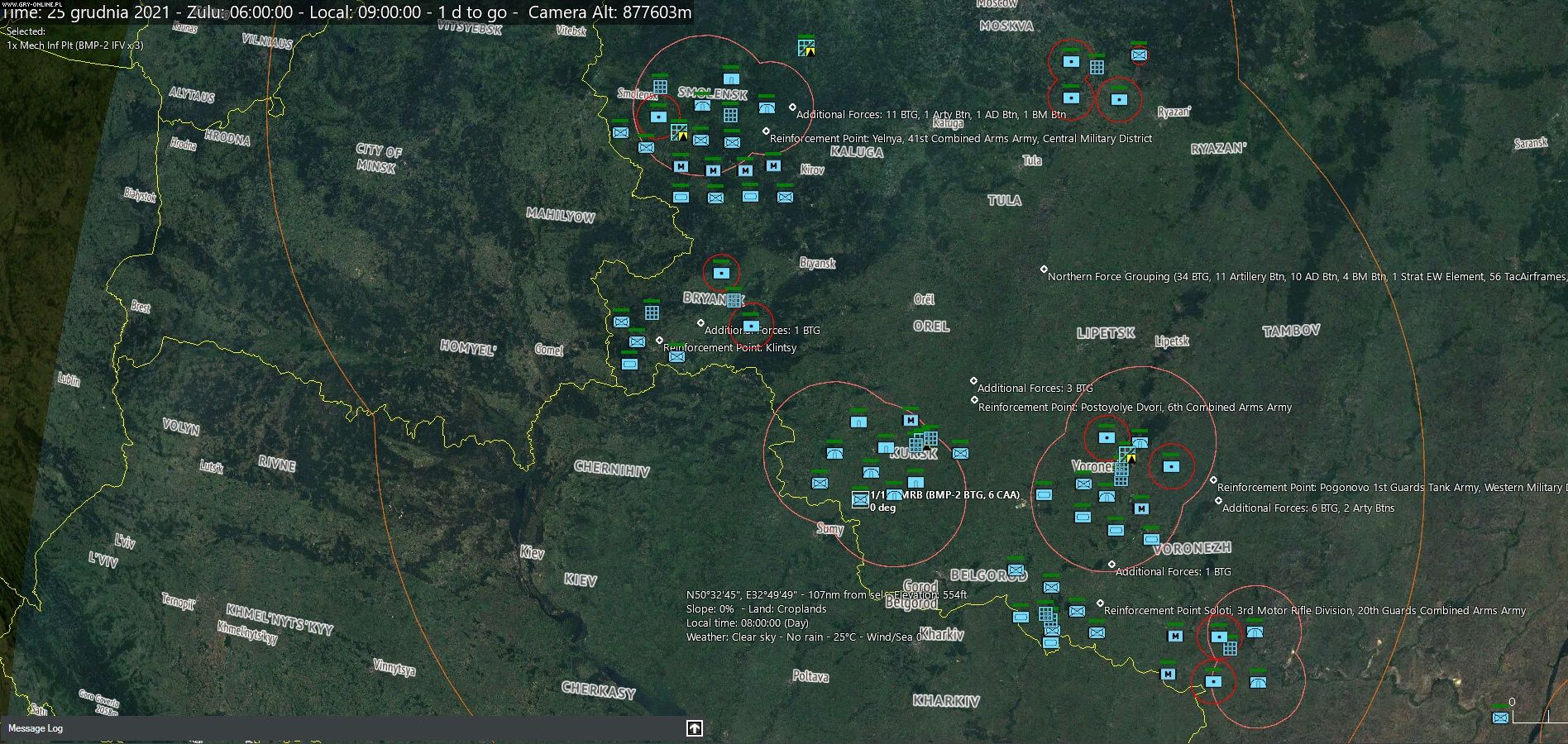Image resolution: width=1568 pixels, height=744 pixels.
Task: Select the Soloti reinforcement point marker
Action: (x=1100, y=603)
